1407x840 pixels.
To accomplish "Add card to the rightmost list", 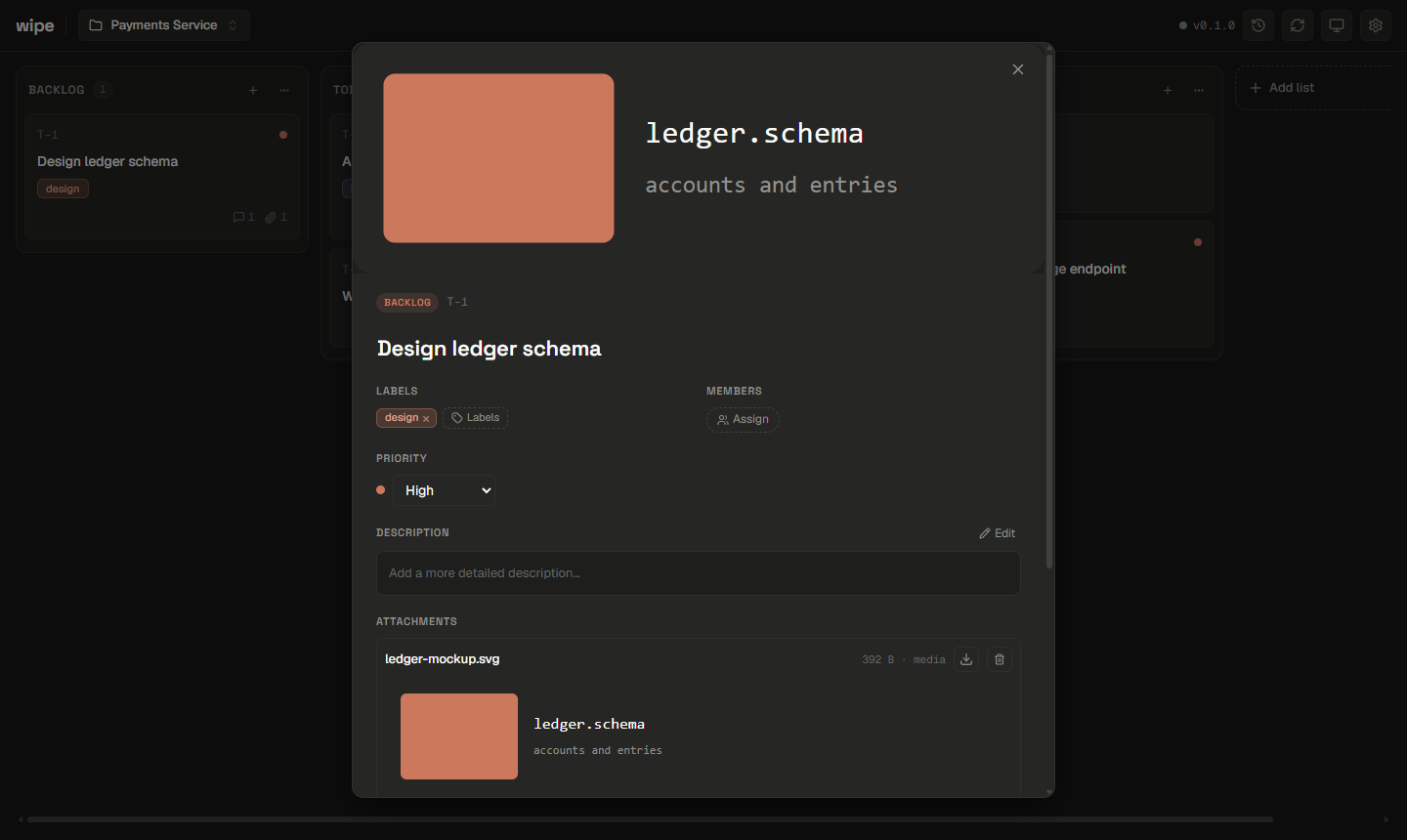I will (1168, 90).
